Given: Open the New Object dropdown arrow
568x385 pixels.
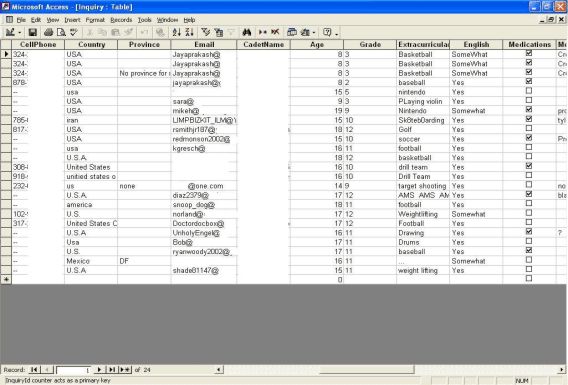Looking at the screenshot, I should 314,33.
